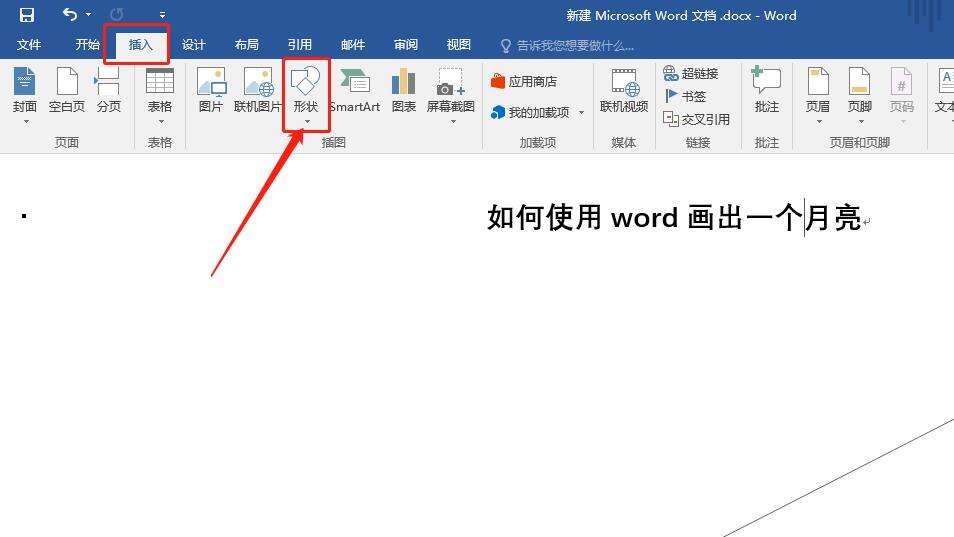Expand the 页眉 dropdown arrow

[819, 122]
